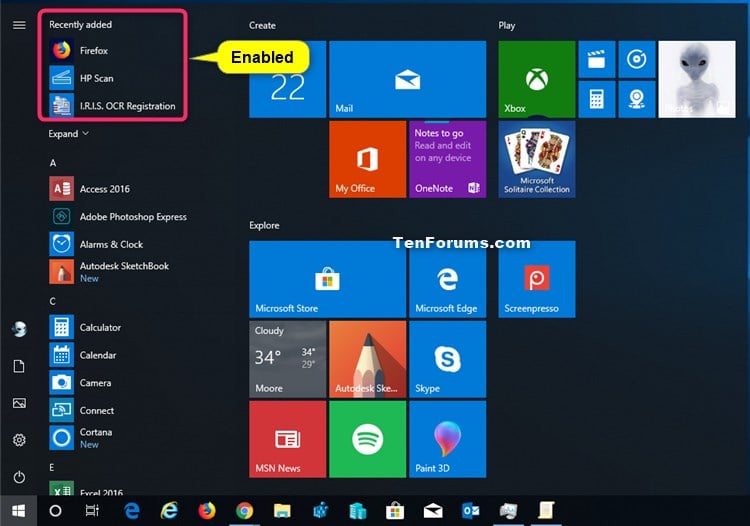
Task: Open the user account picture
Action: coord(19,329)
